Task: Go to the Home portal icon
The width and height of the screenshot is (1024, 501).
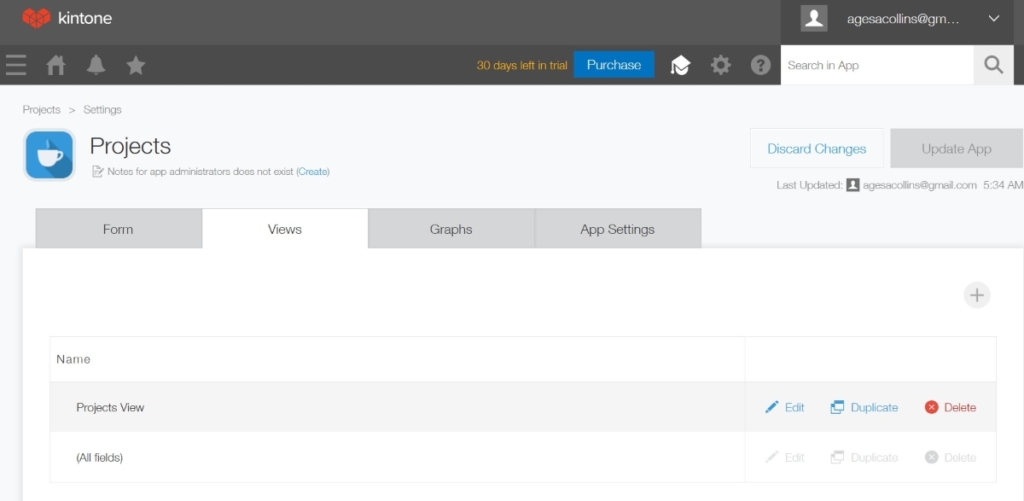Action: point(56,65)
